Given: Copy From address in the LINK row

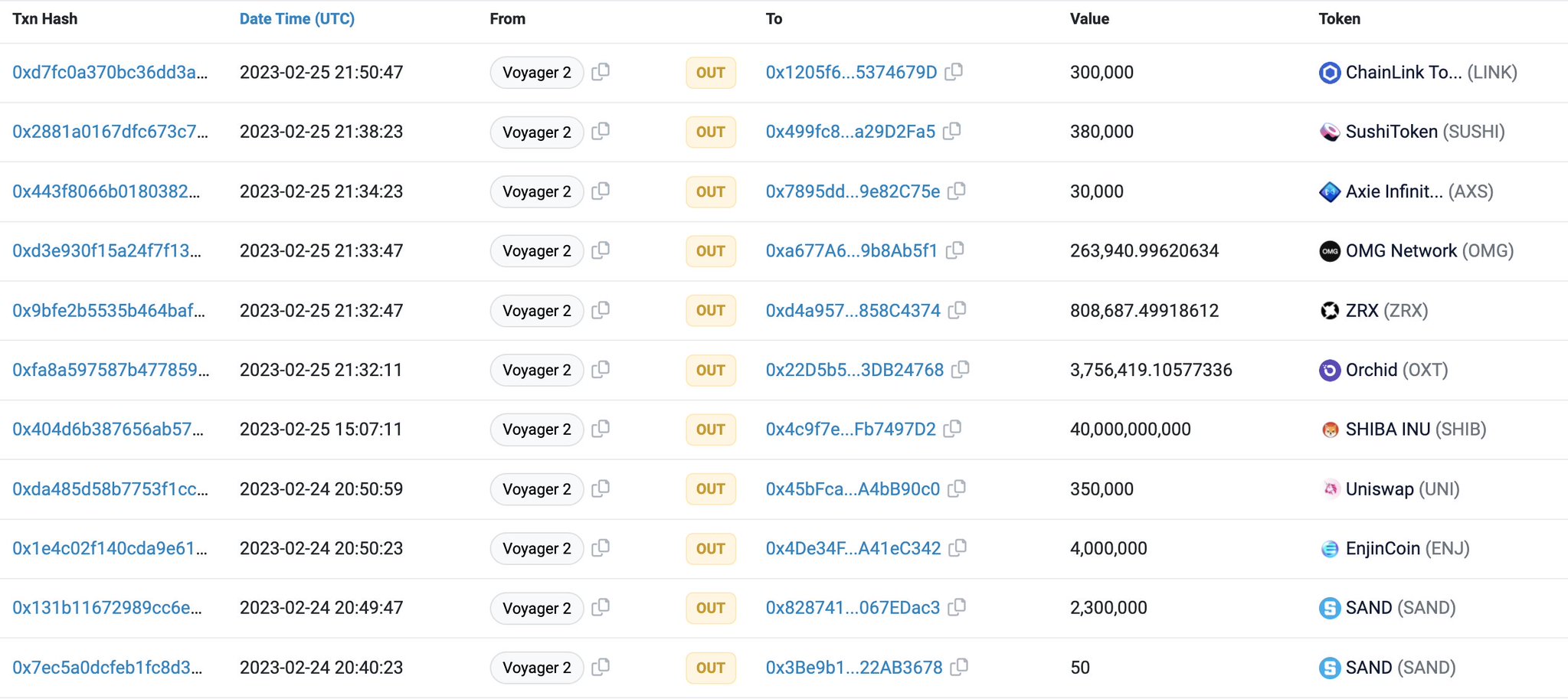Looking at the screenshot, I should click(x=601, y=72).
